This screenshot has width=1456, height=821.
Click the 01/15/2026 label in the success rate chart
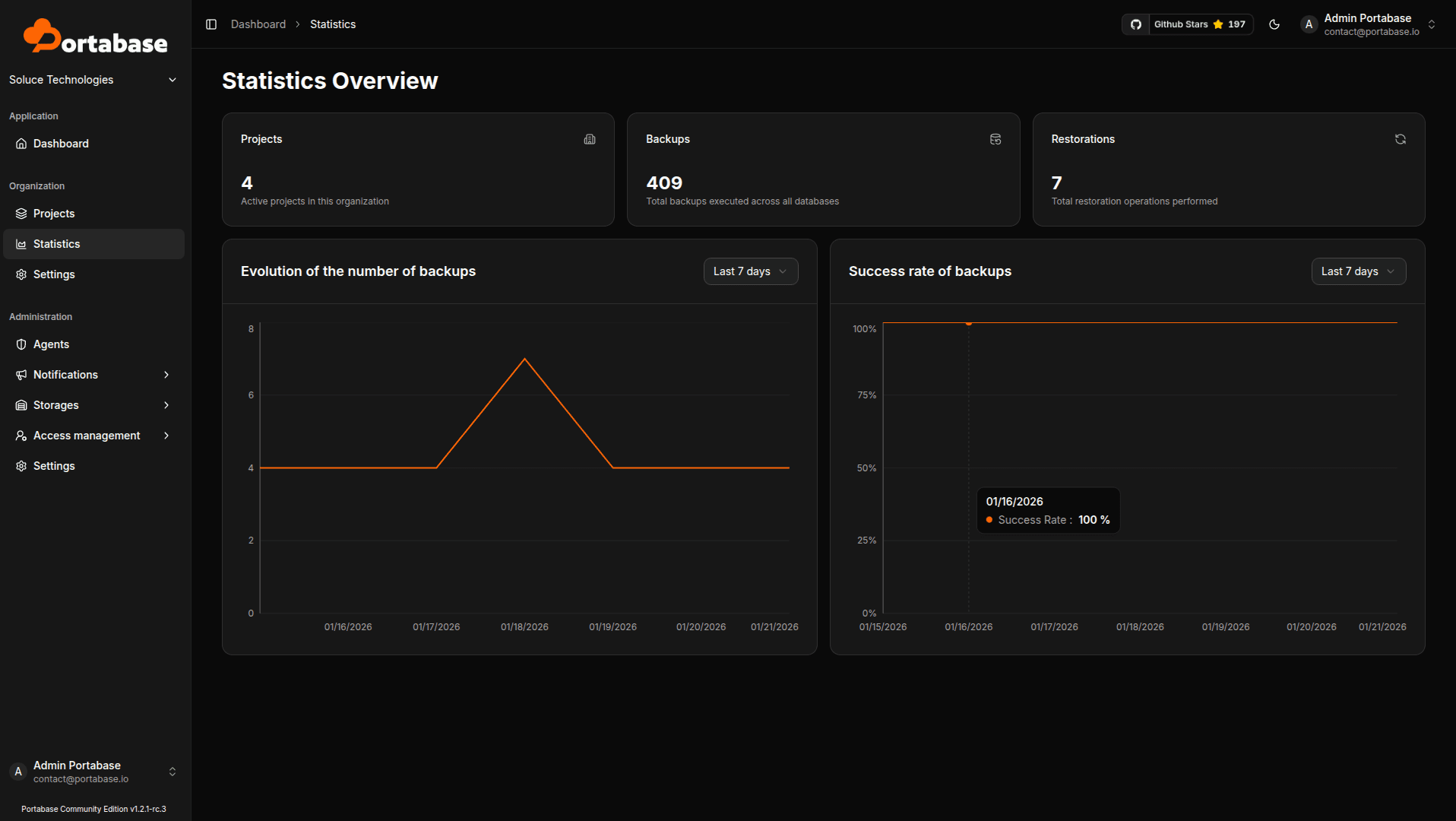883,627
